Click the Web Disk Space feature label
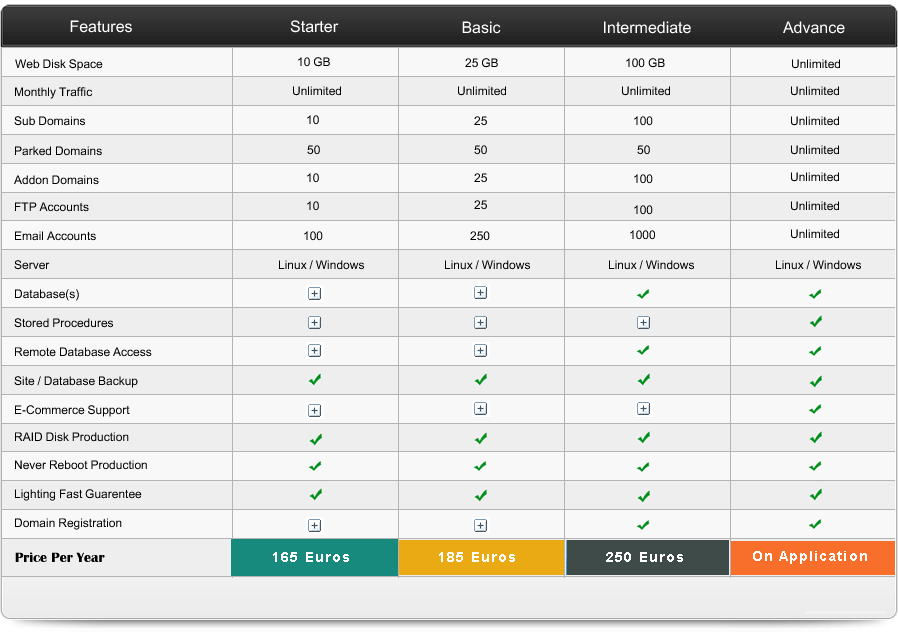The height and width of the screenshot is (632, 898). (x=58, y=64)
